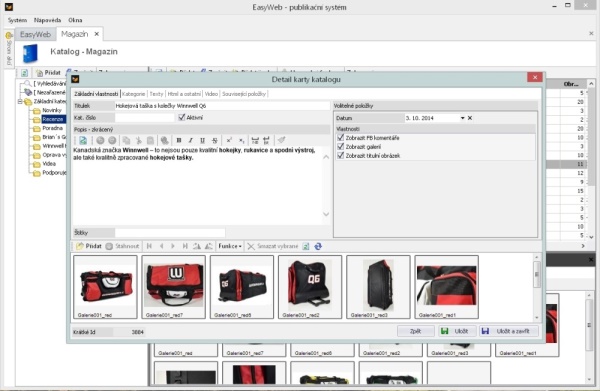Open the Datum date picker dropdown

pos(462,118)
